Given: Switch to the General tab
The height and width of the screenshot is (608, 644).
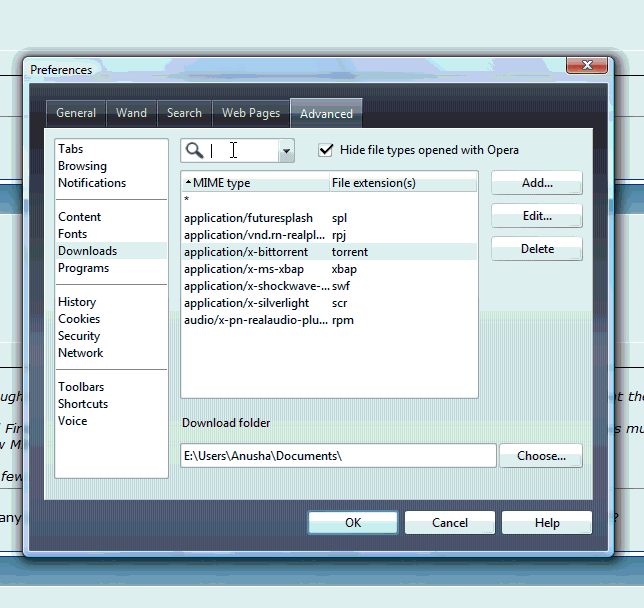Looking at the screenshot, I should click(x=76, y=113).
